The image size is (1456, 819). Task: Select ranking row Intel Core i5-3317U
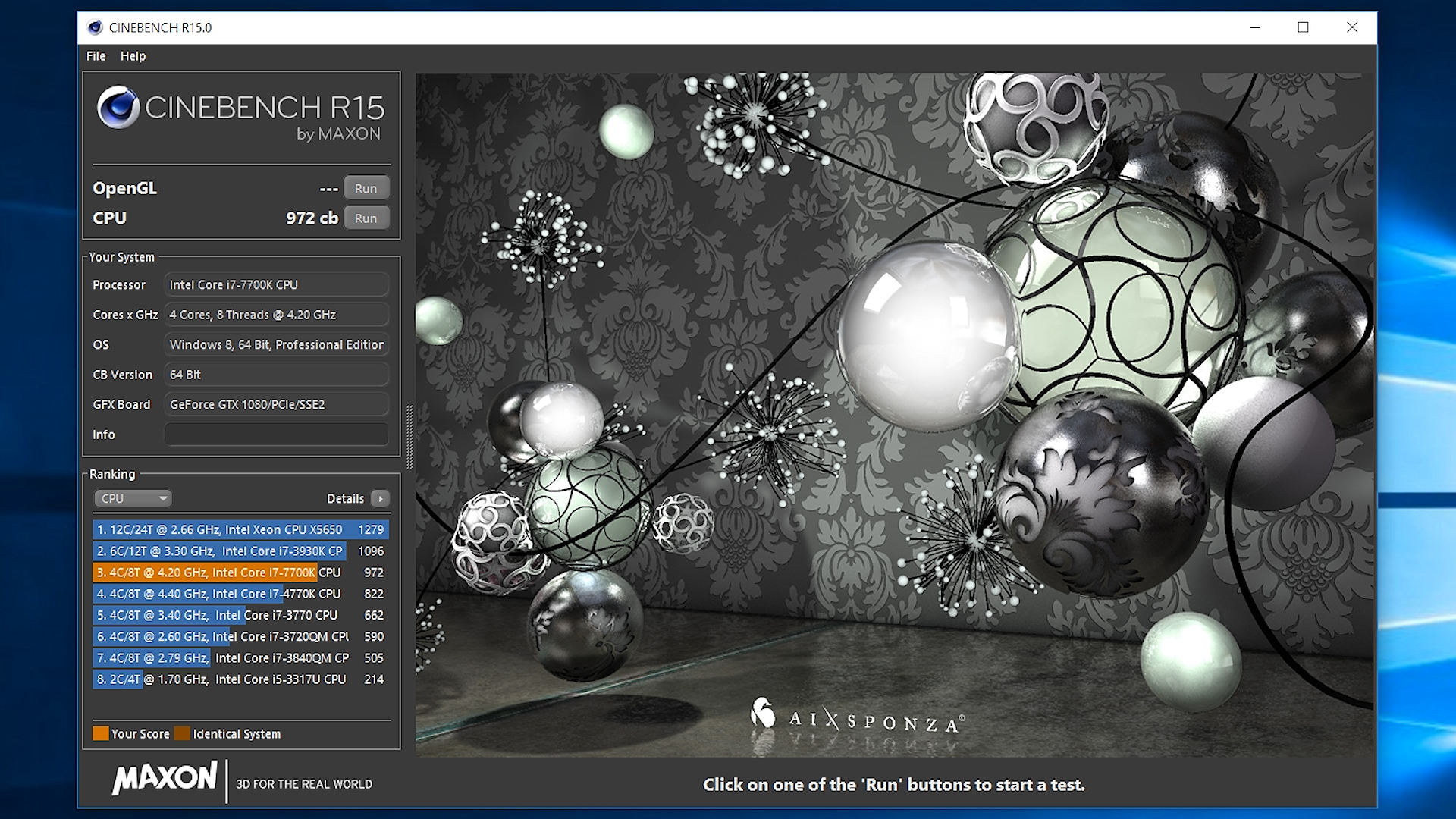(x=241, y=679)
